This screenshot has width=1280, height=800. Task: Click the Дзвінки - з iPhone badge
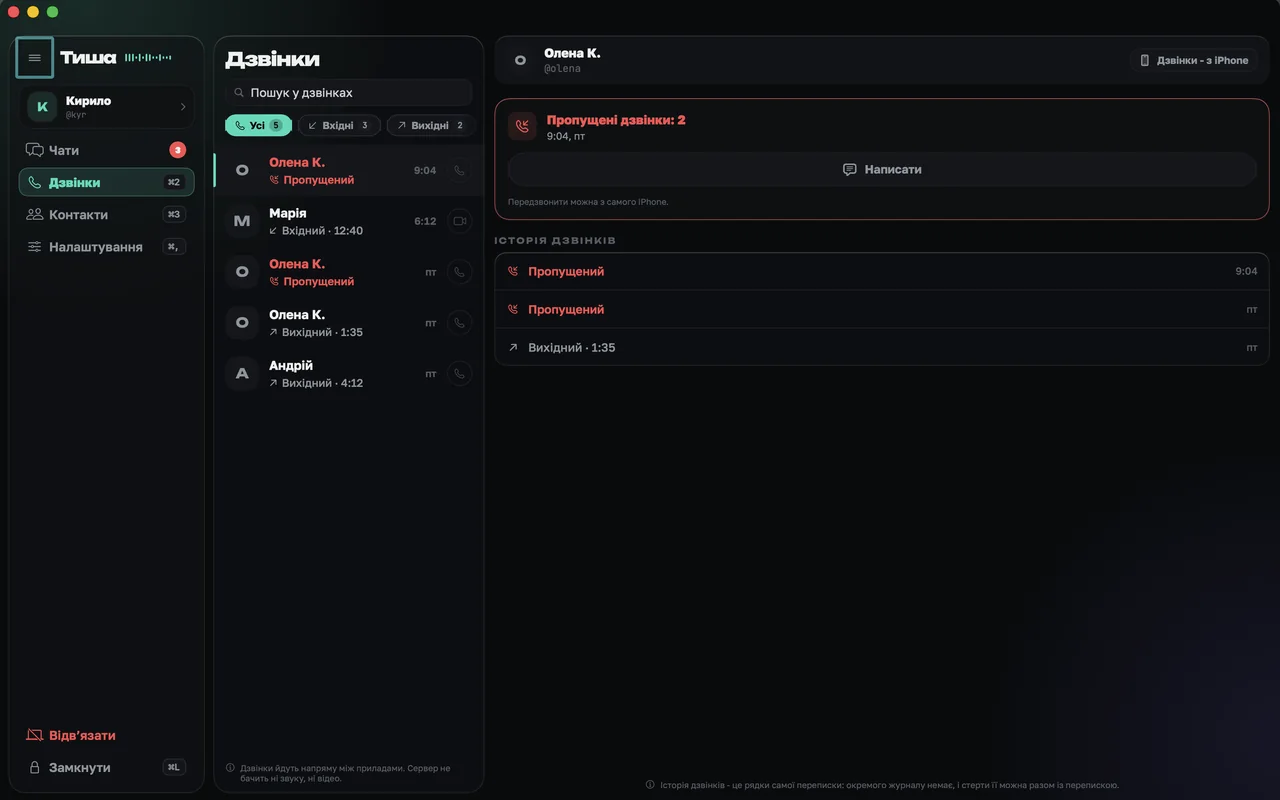1194,60
